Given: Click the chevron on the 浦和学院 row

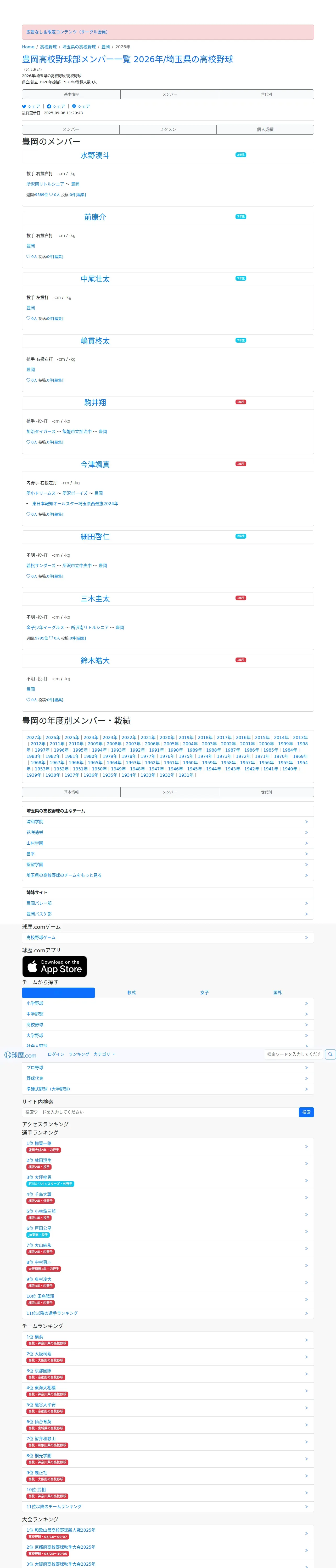Looking at the screenshot, I should 306,822.
